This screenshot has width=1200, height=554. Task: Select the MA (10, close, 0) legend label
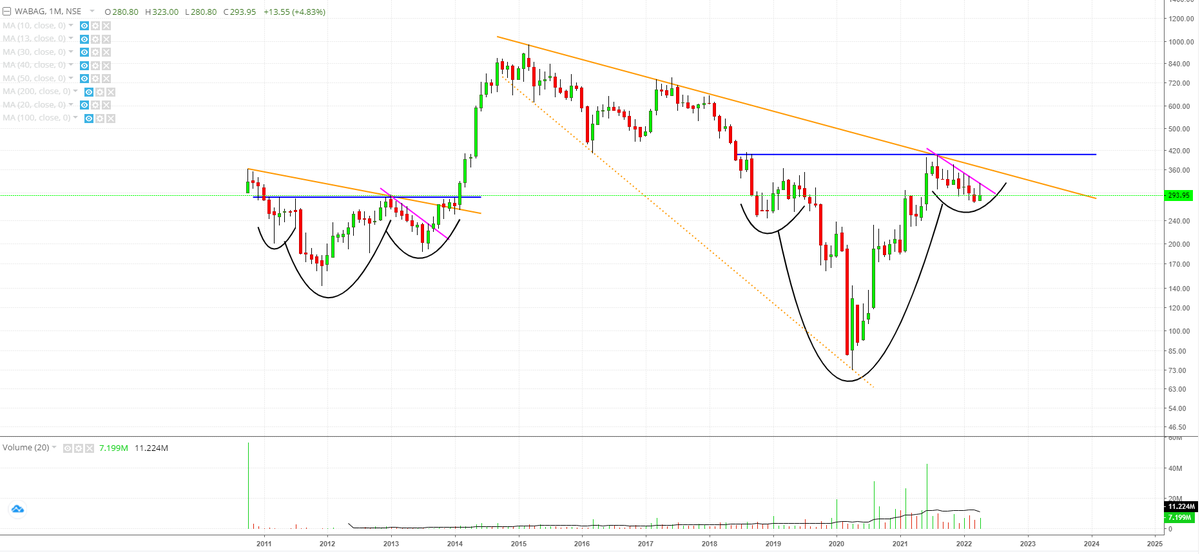coord(34,26)
